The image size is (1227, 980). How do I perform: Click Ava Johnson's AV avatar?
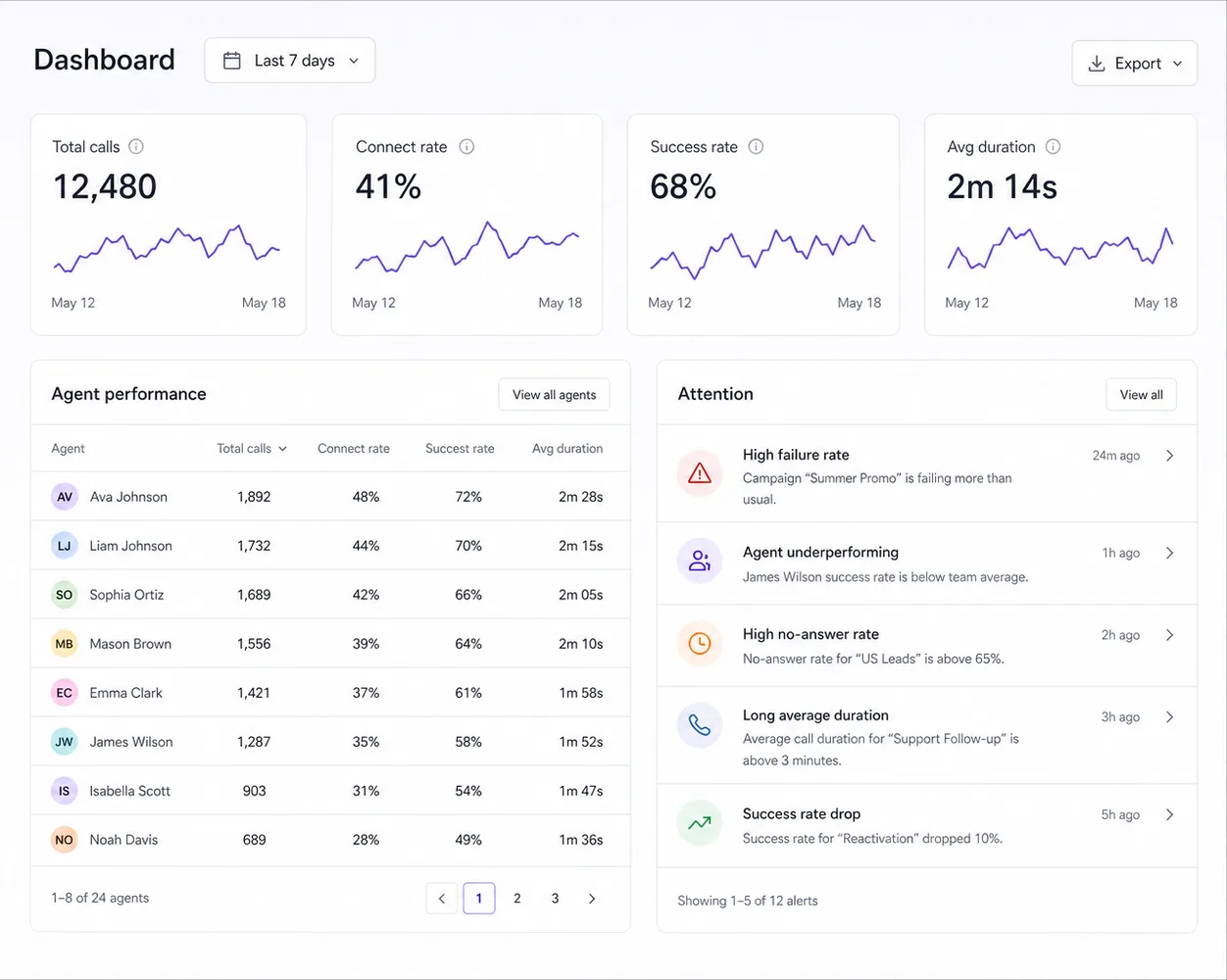[x=65, y=497]
